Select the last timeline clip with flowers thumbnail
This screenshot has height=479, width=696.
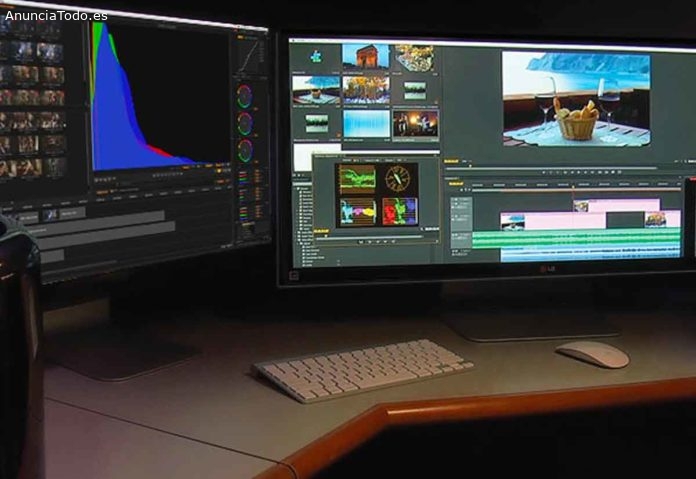[x=662, y=219]
